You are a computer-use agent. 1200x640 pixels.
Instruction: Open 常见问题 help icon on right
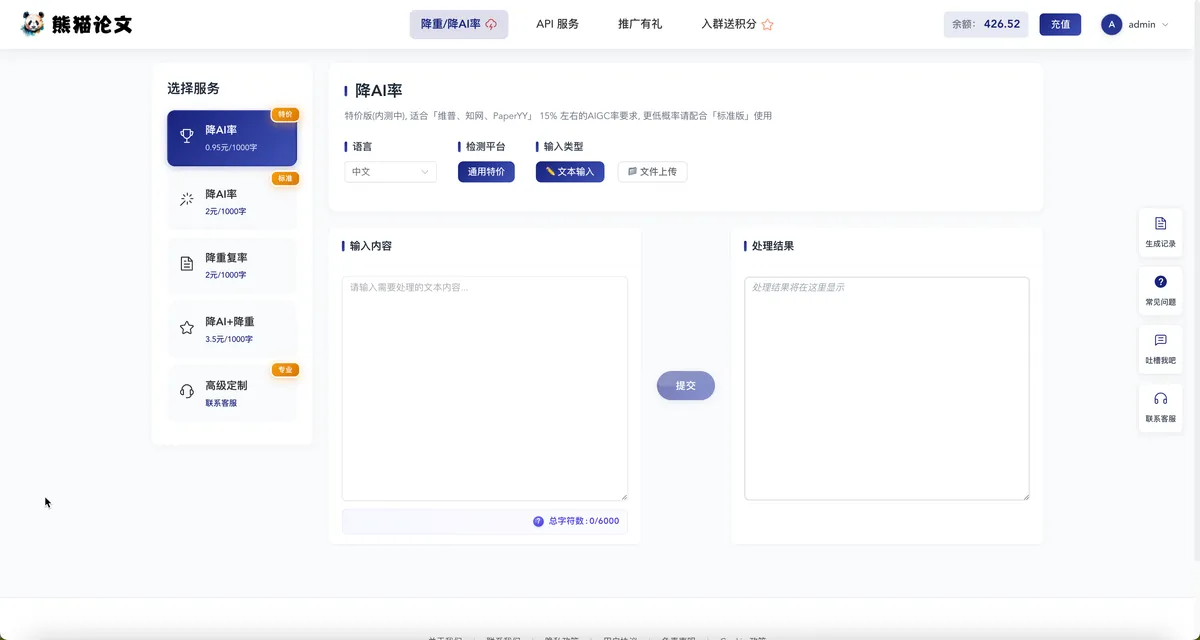[1160, 282]
